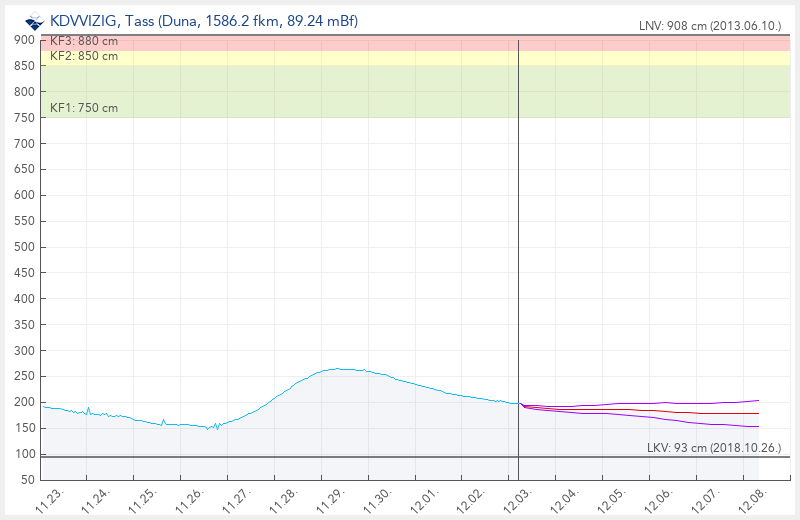Screen dimensions: 800x520
Task: Click the LKV 93 cm label
Action: point(714,447)
